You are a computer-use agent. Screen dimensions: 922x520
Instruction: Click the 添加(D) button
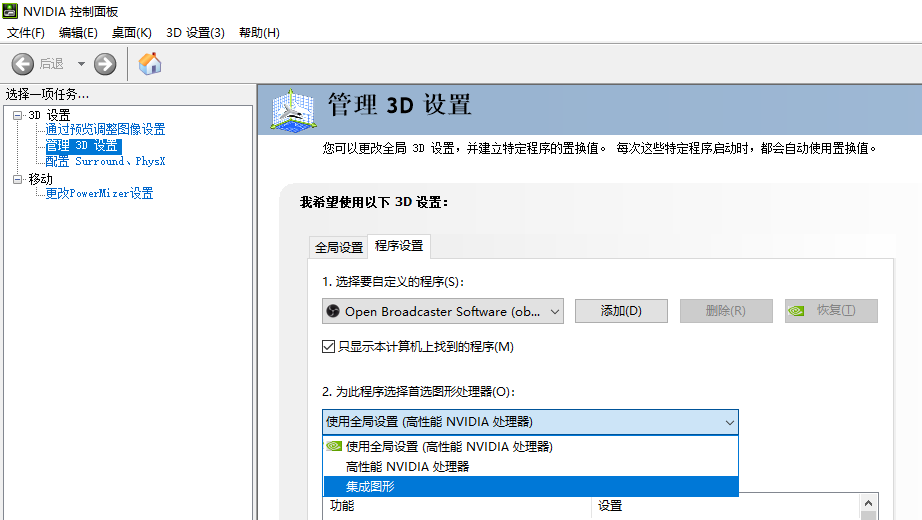point(621,311)
